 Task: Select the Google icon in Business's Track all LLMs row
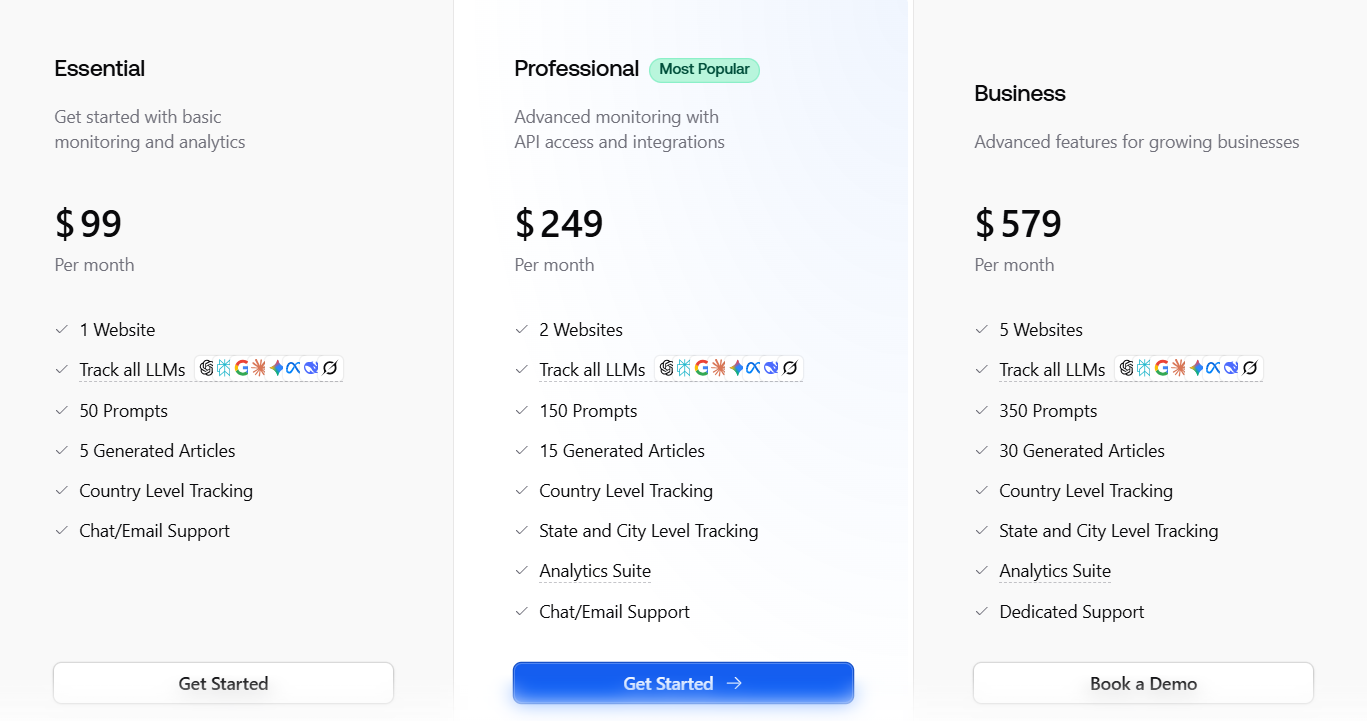click(x=1161, y=368)
